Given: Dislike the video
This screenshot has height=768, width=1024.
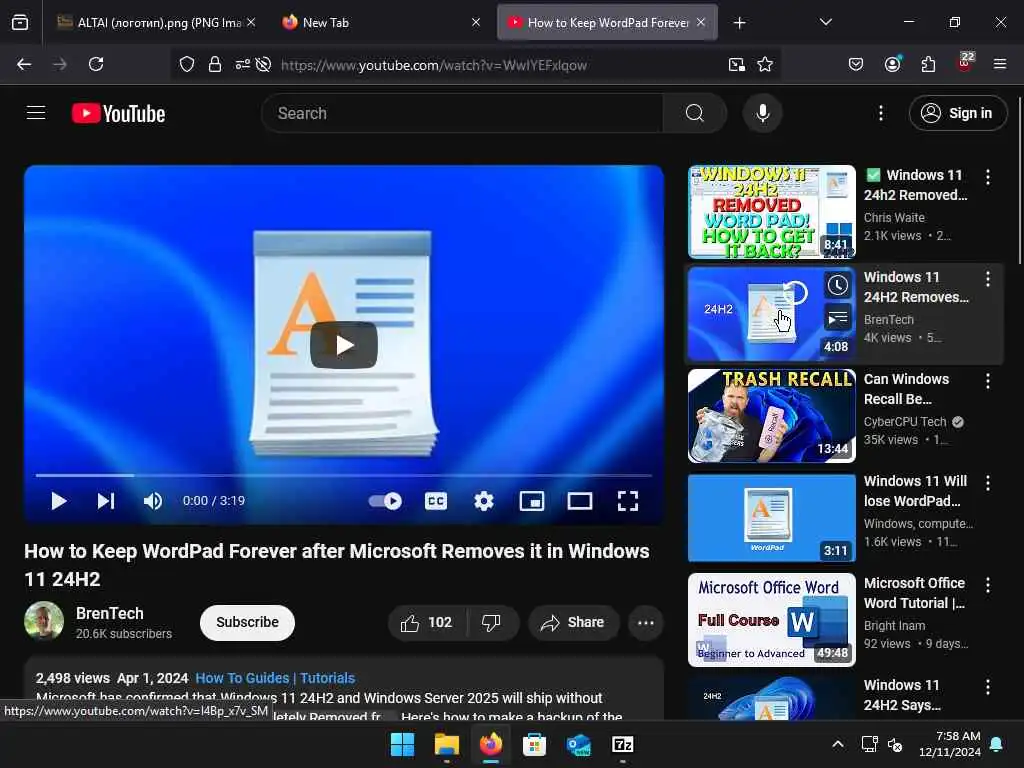Looking at the screenshot, I should 492,622.
